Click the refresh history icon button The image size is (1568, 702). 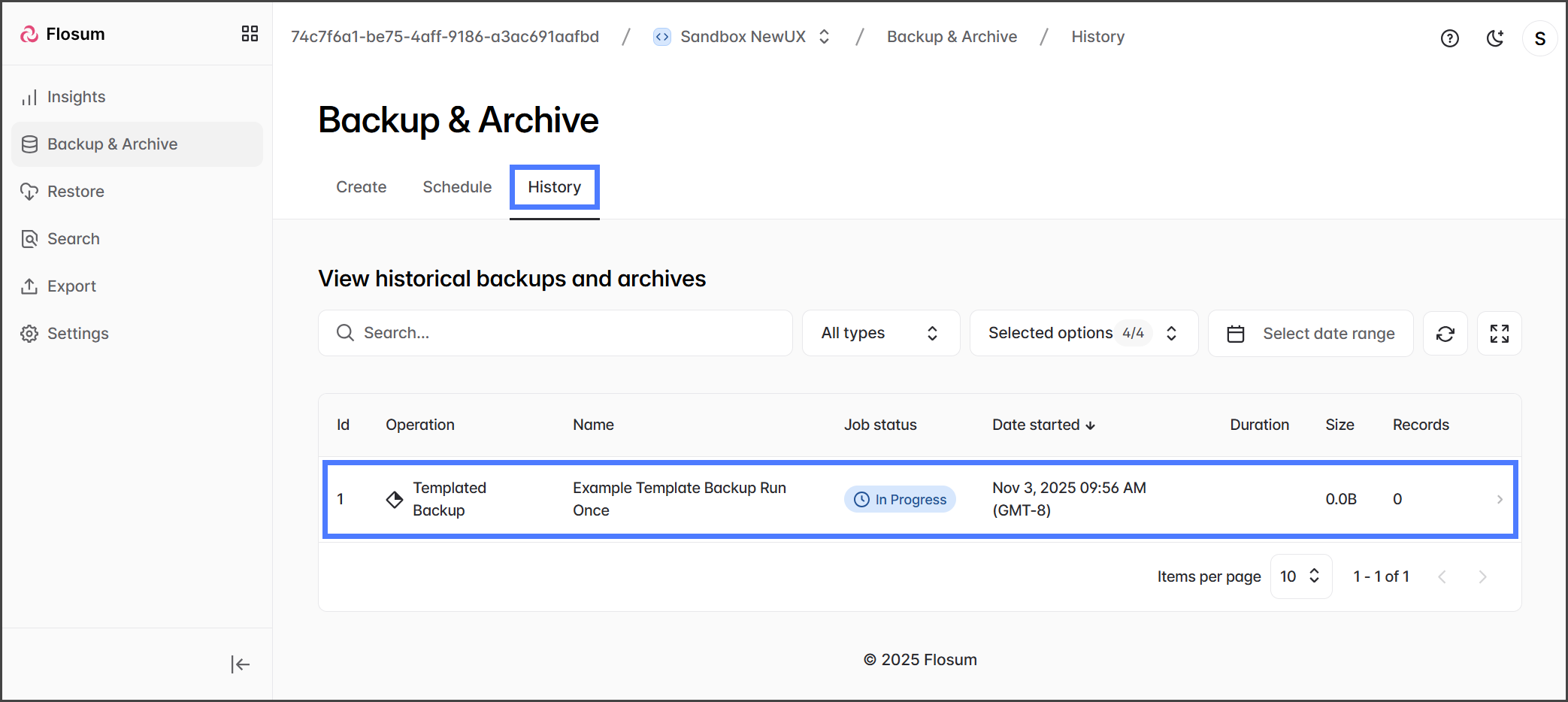(1445, 334)
